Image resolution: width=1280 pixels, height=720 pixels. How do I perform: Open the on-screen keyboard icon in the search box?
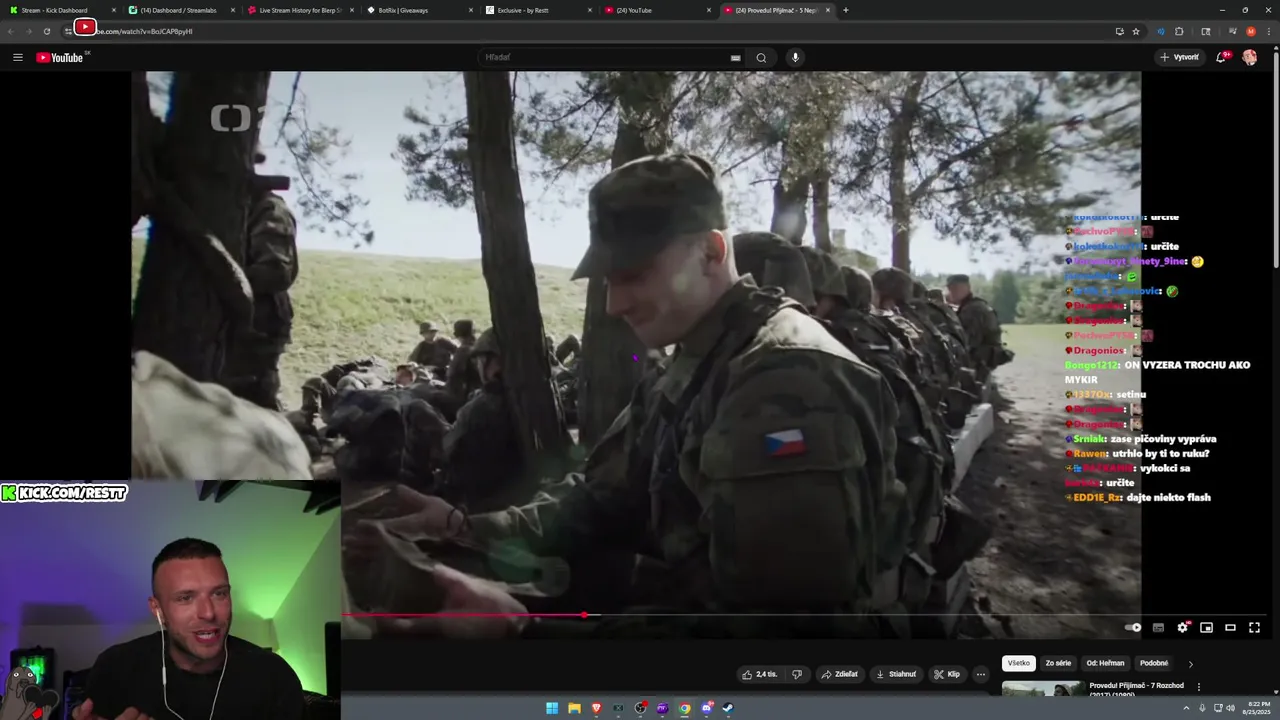(x=735, y=57)
